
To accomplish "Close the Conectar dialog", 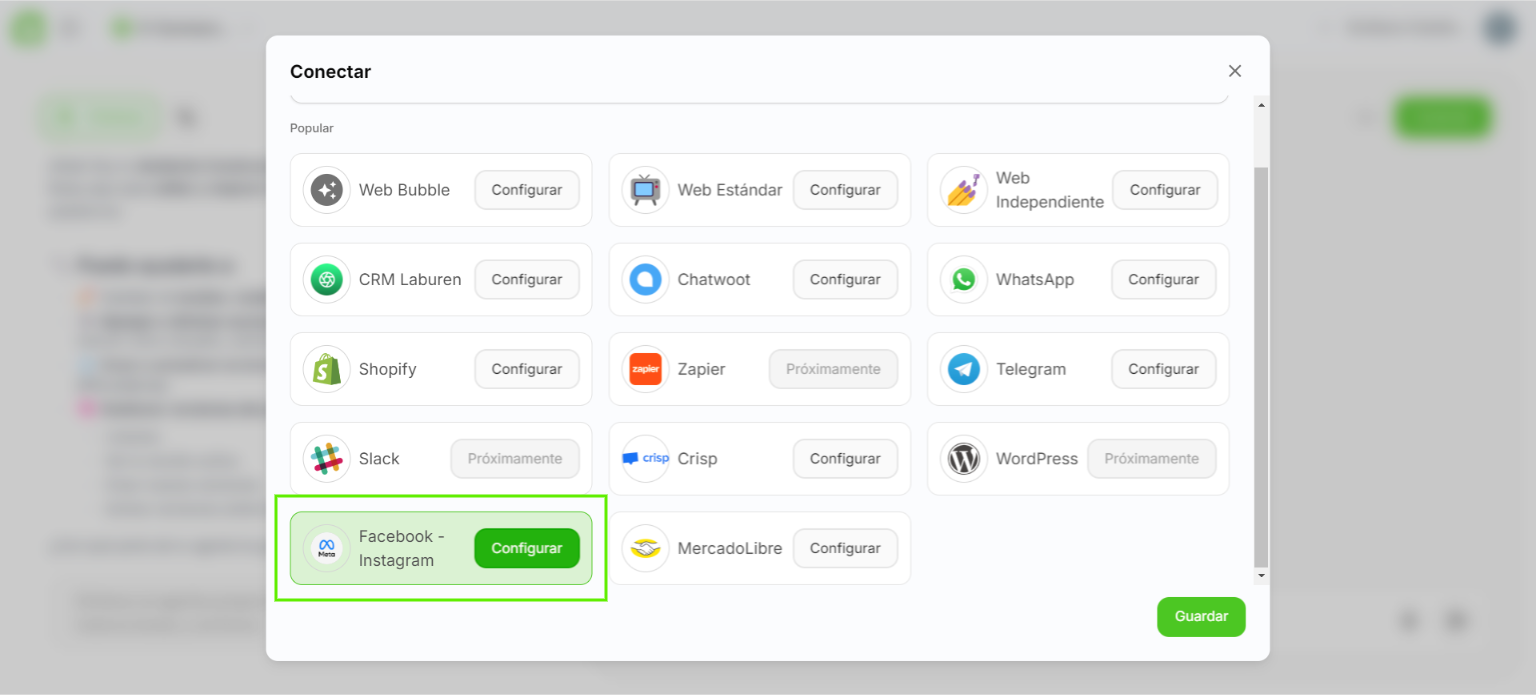I will (x=1235, y=71).
